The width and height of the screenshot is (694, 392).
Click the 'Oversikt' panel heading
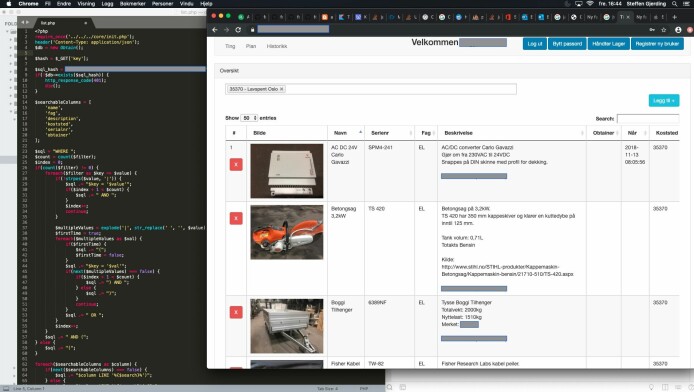(x=229, y=71)
